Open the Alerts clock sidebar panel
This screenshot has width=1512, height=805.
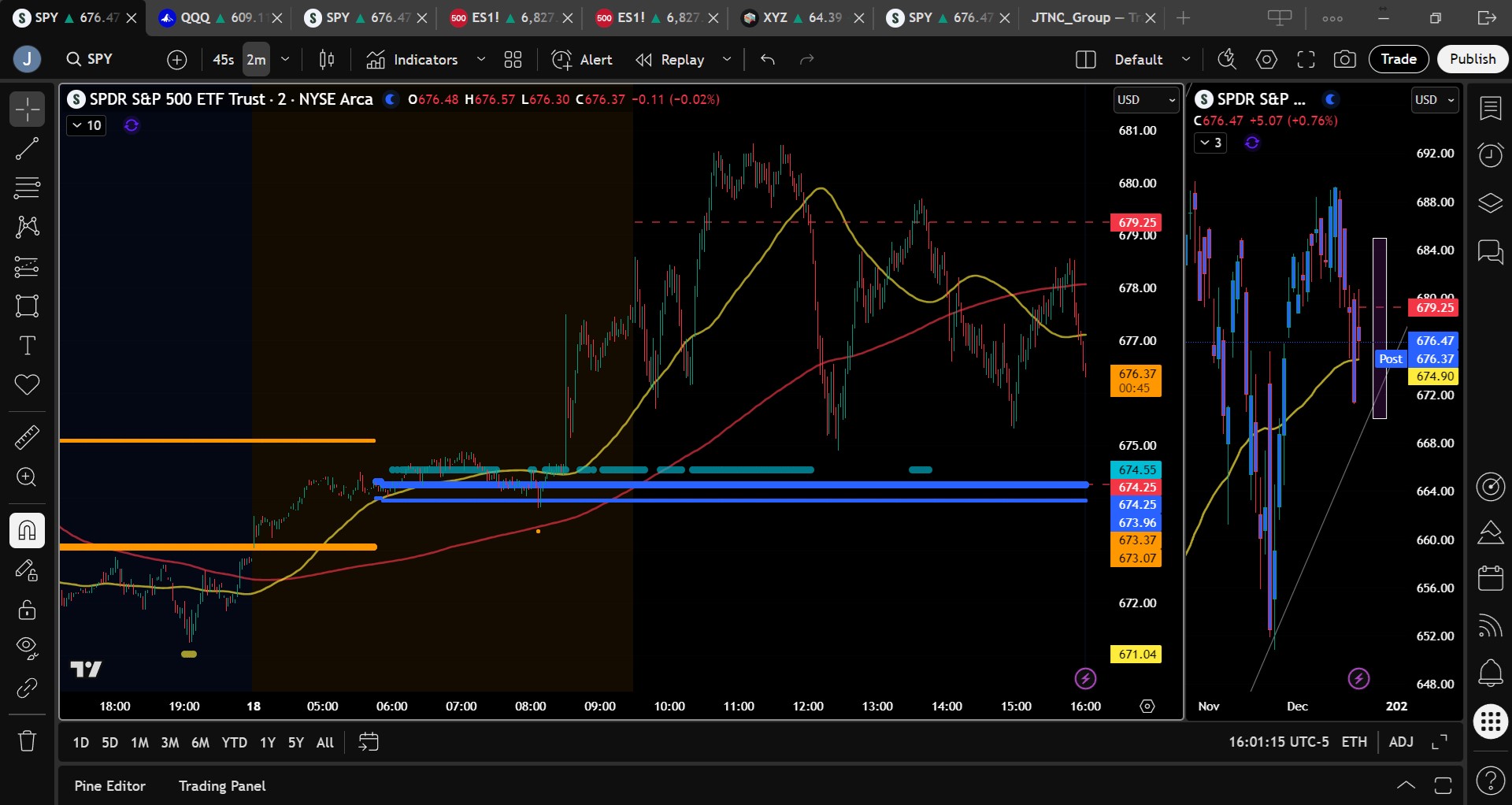pos(1490,155)
